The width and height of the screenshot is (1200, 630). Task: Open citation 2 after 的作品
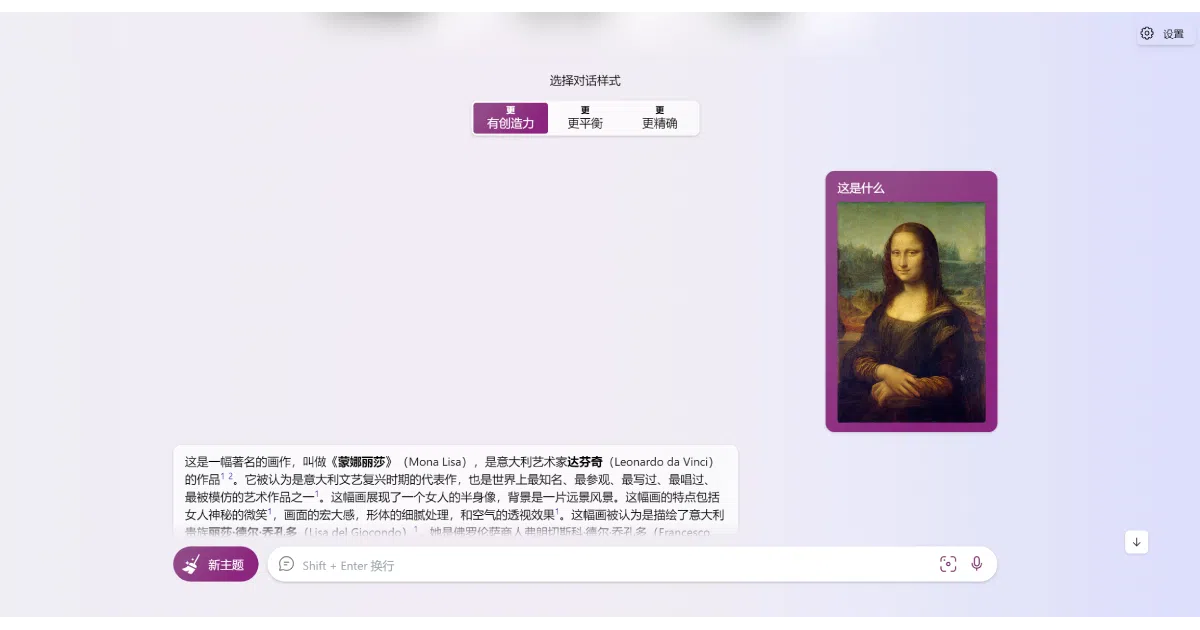pyautogui.click(x=230, y=476)
